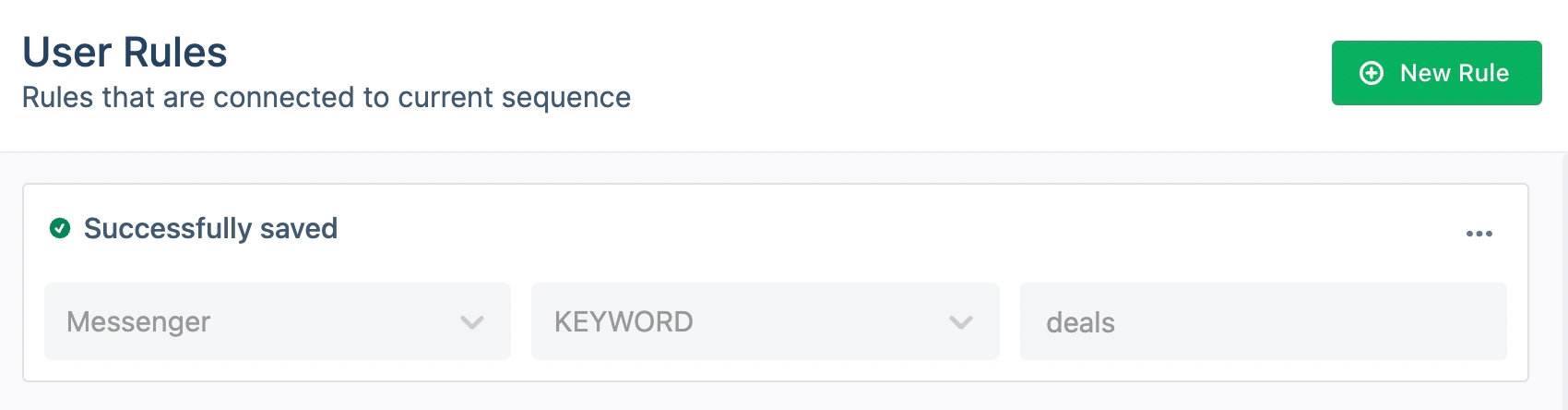1568x410 pixels.
Task: Click the "Successfully saved" status message
Action: (210, 228)
